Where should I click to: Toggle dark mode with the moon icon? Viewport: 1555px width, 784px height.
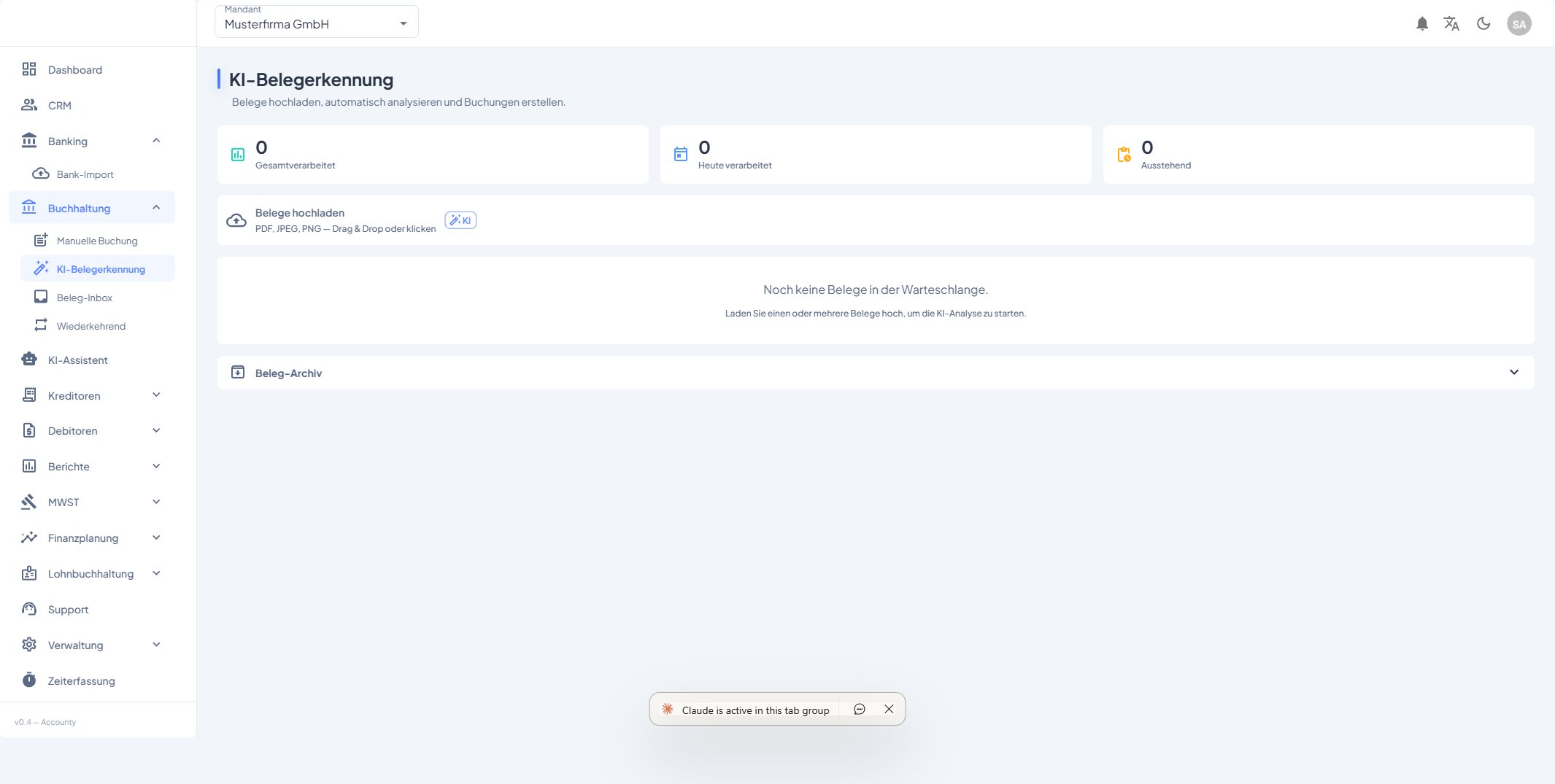1483,24
